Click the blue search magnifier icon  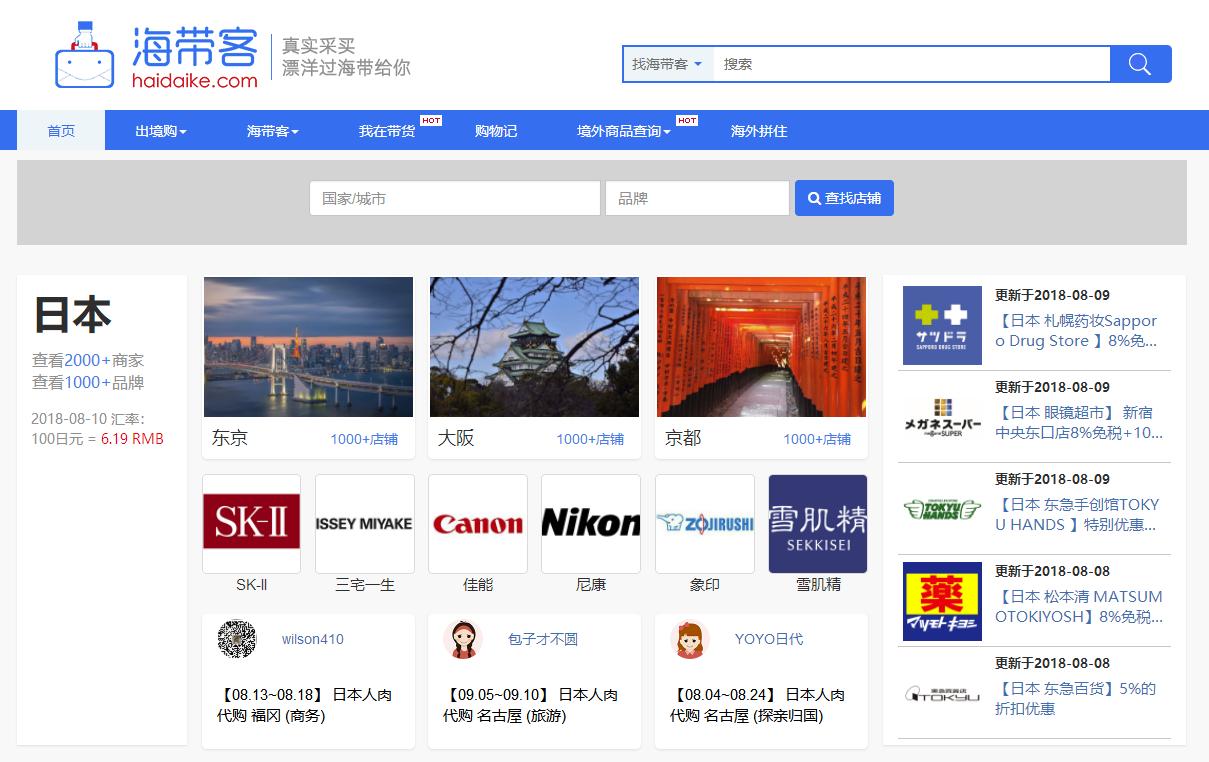point(1140,63)
